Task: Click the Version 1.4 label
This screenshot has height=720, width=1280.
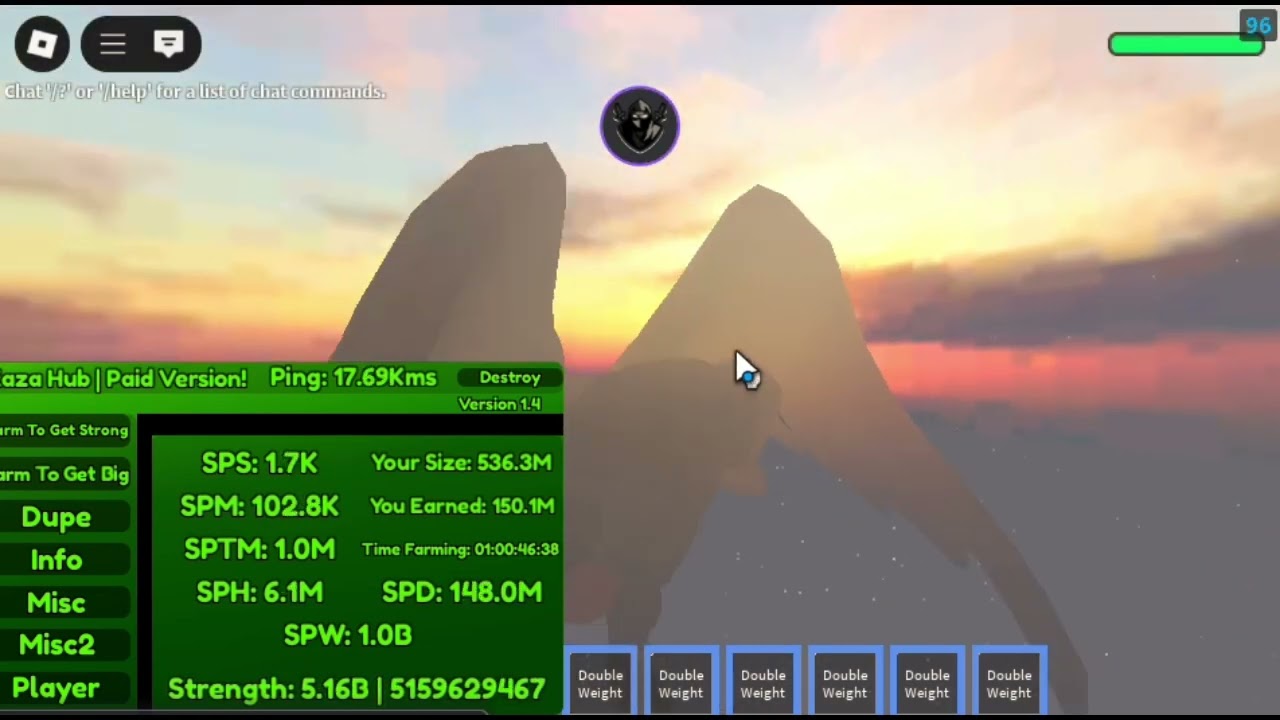Action: pyautogui.click(x=499, y=404)
